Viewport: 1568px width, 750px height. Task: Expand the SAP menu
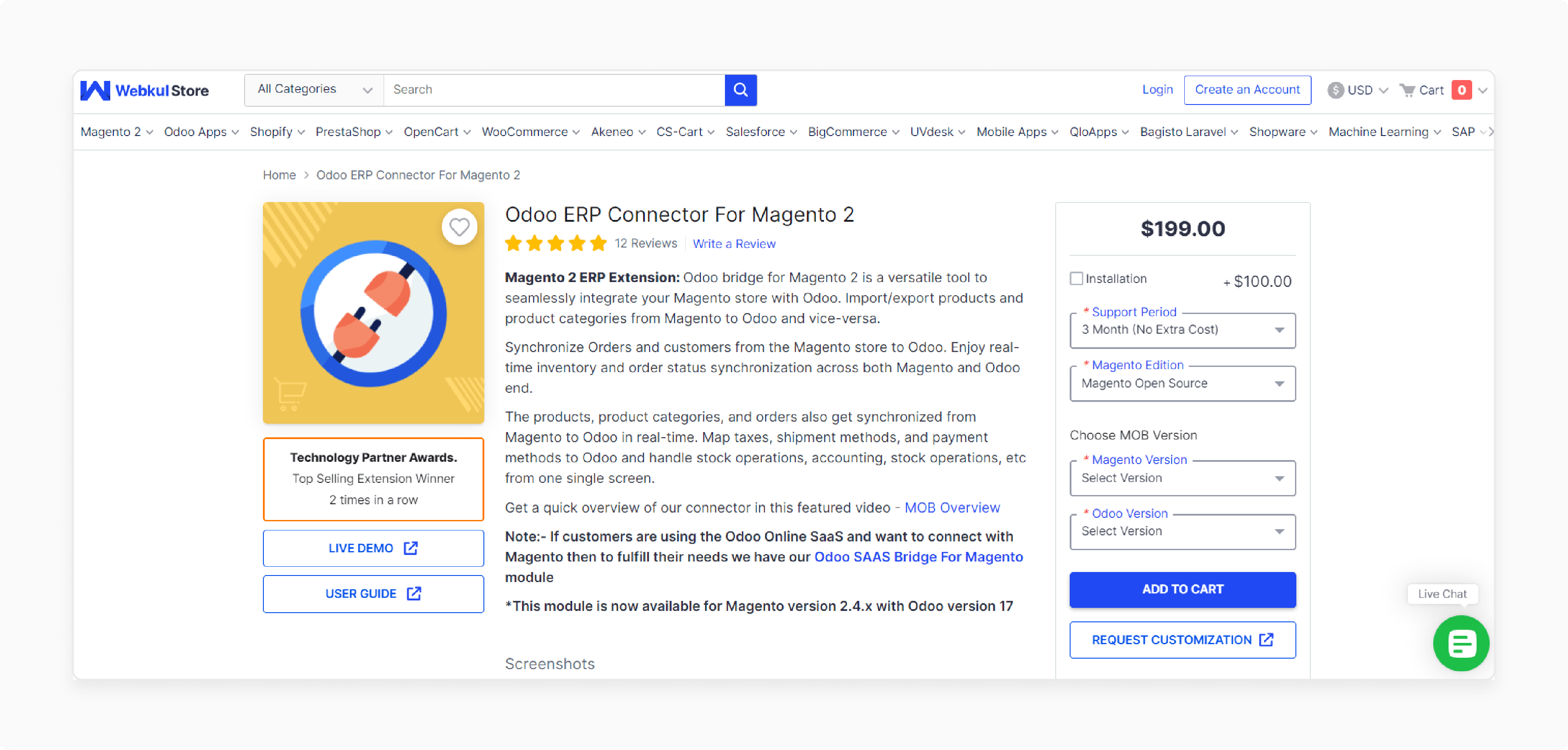pos(1469,132)
